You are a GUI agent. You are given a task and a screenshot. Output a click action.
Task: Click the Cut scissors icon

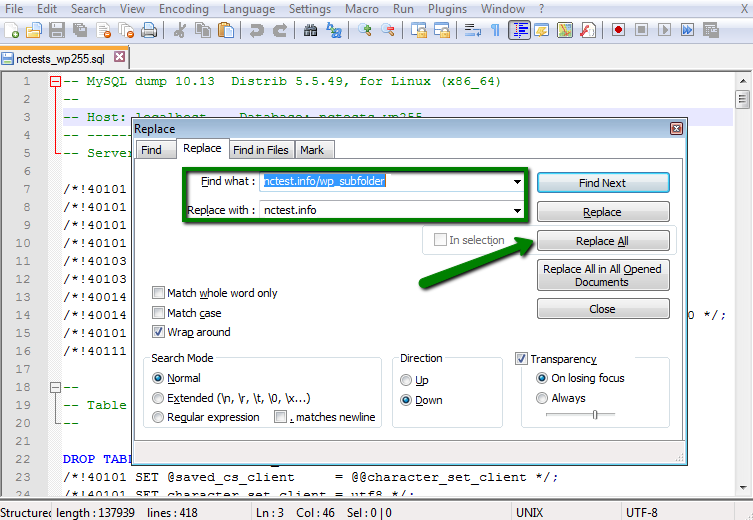point(179,30)
